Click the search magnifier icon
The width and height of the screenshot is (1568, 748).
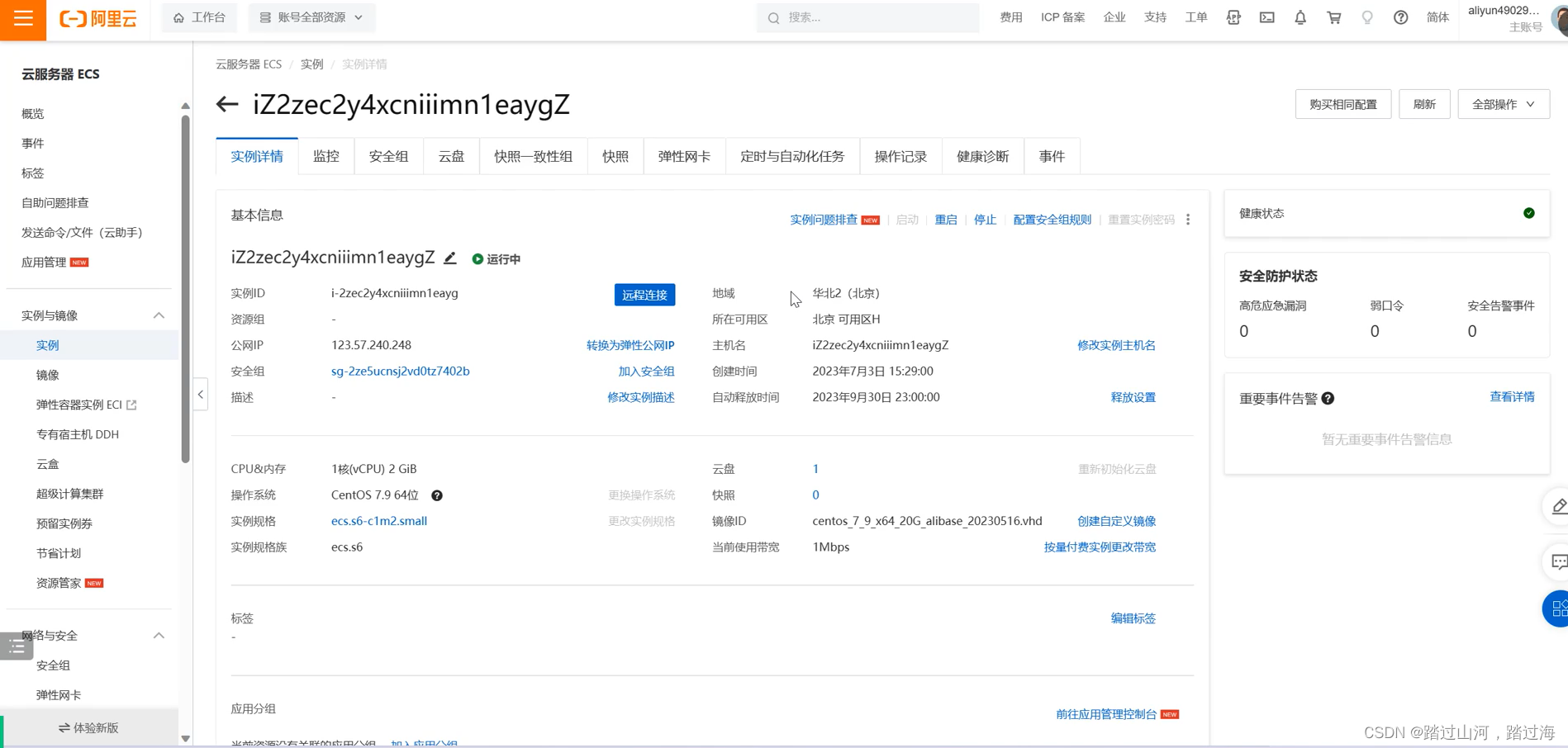773,17
